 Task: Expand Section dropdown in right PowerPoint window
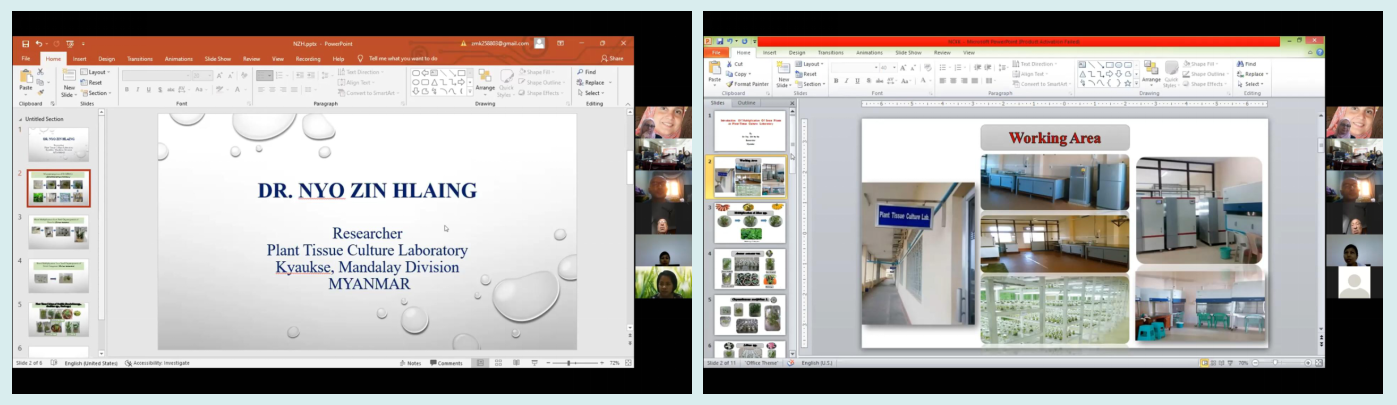point(813,84)
